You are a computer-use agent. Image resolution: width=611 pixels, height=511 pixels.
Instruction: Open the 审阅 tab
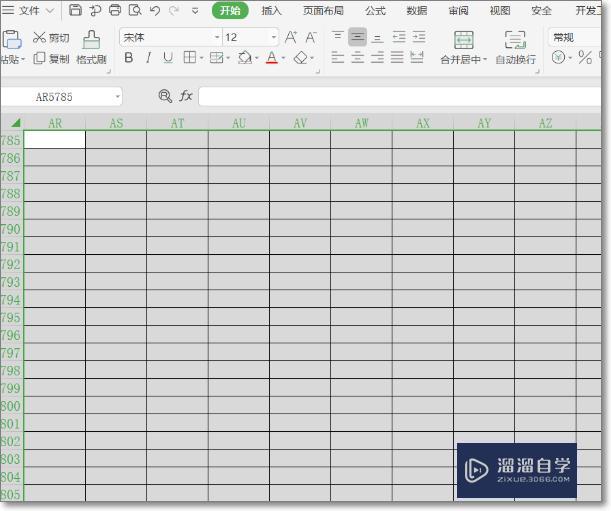point(459,11)
